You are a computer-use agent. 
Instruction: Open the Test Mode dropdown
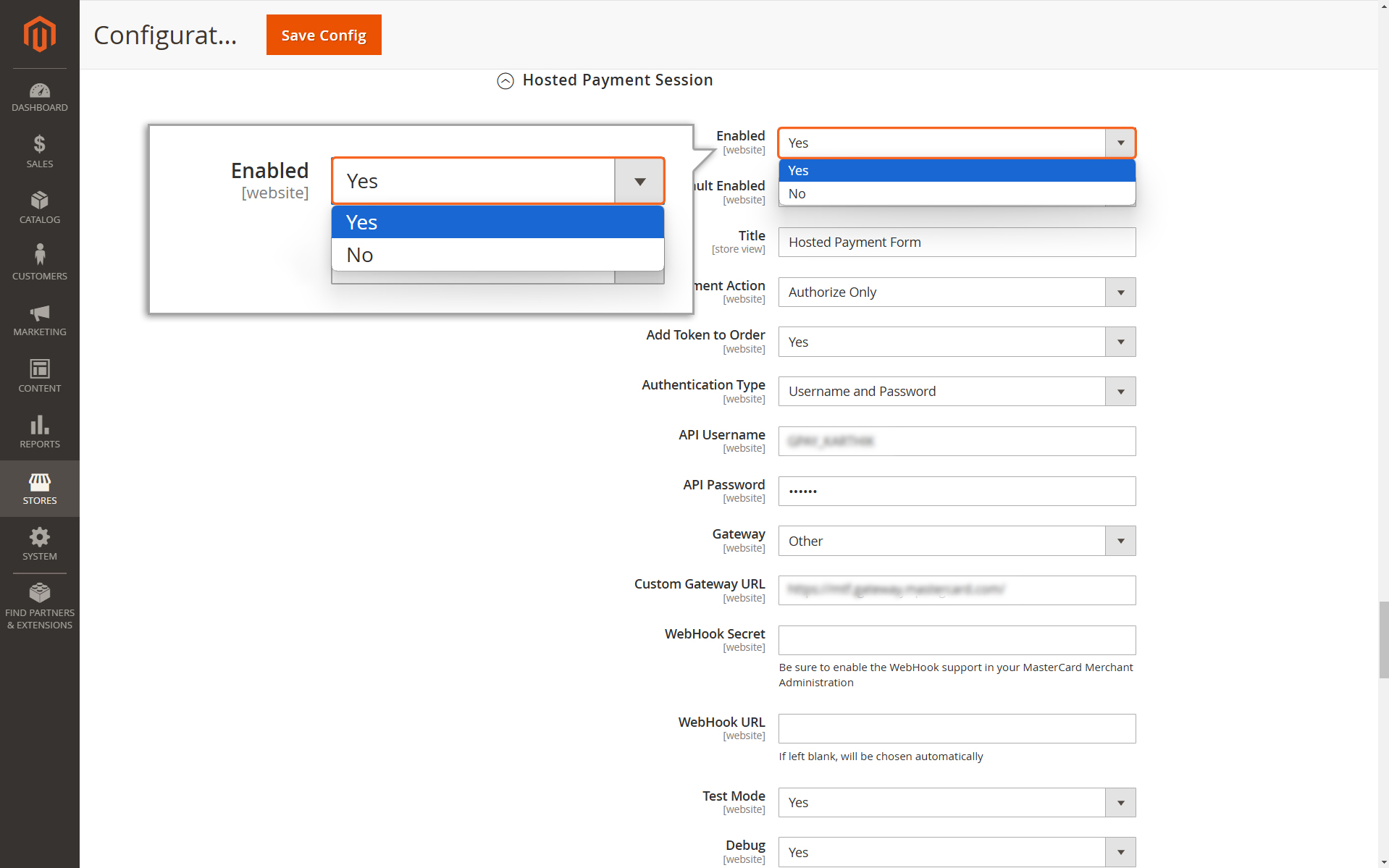click(x=957, y=803)
